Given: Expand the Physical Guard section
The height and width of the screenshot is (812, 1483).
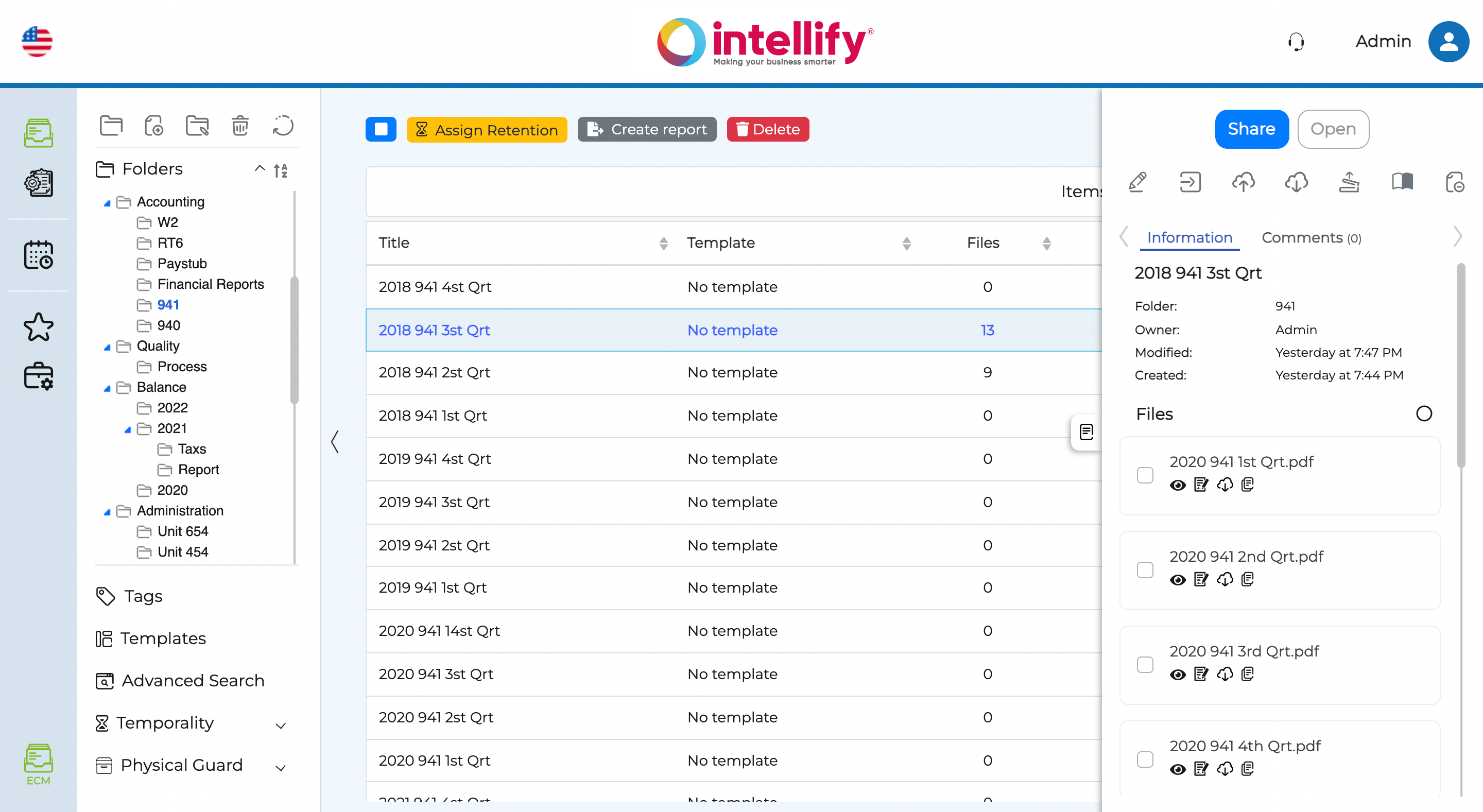Looking at the screenshot, I should point(280,767).
